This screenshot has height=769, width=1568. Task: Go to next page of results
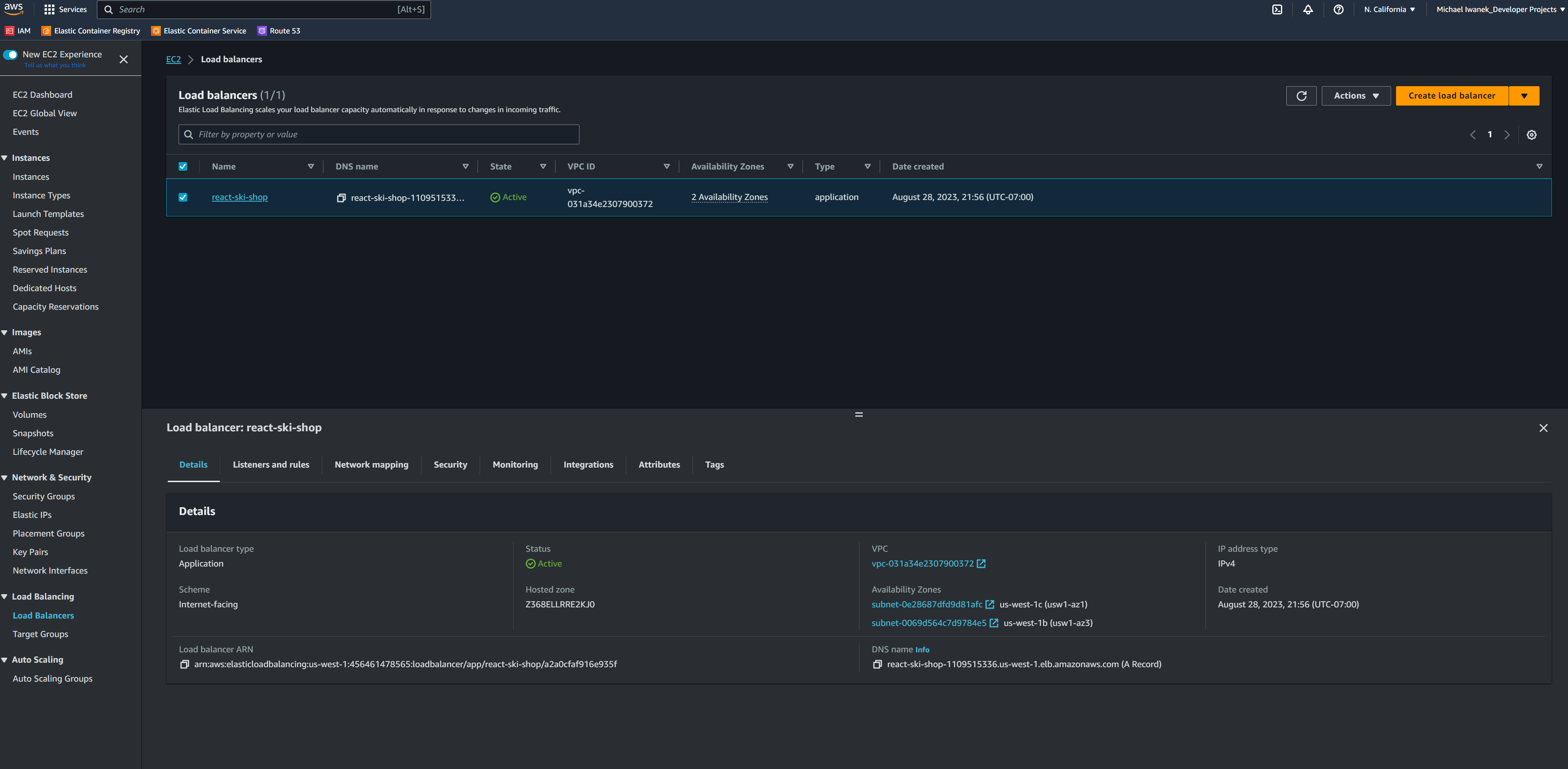pyautogui.click(x=1507, y=135)
